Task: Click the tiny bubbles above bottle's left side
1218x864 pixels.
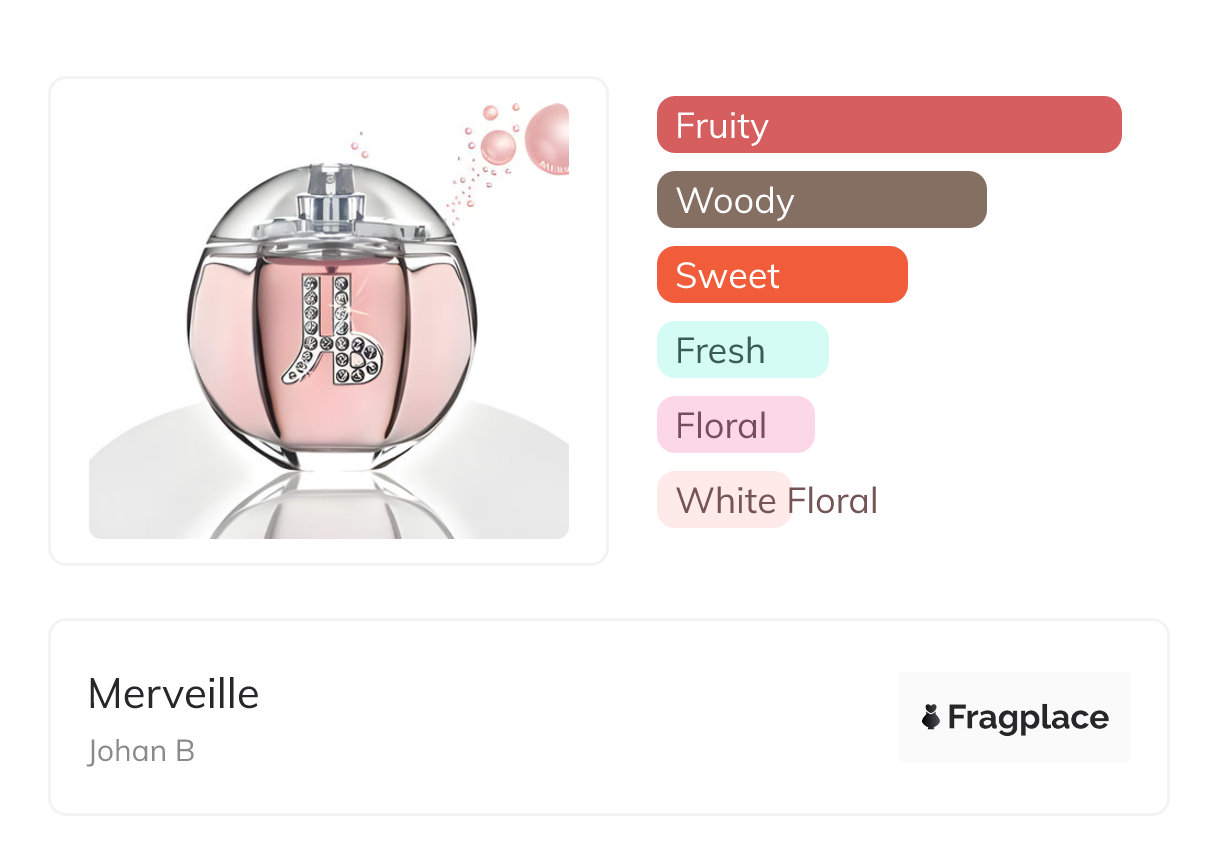Action: point(357,147)
